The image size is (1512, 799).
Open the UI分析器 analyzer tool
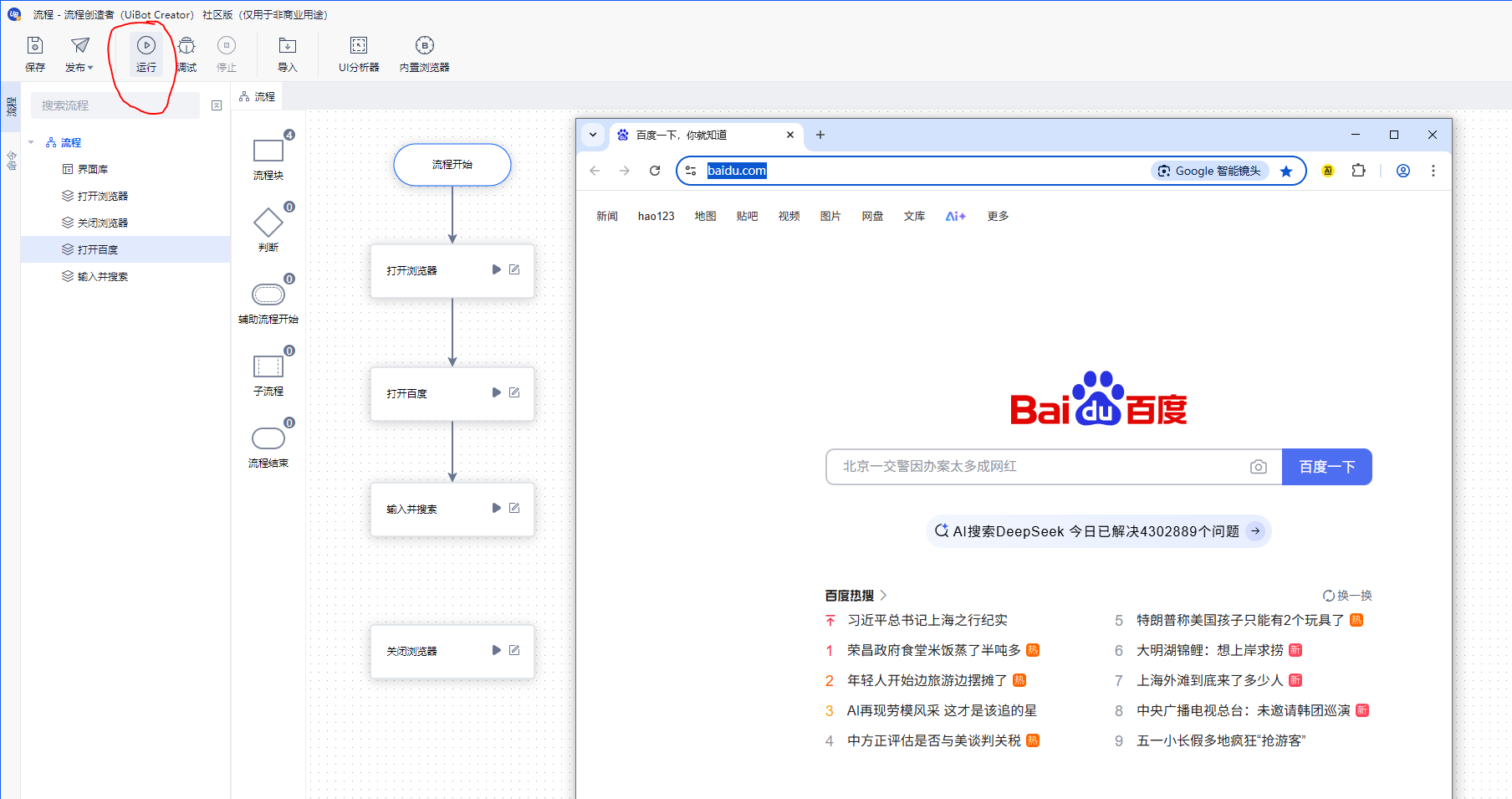359,46
